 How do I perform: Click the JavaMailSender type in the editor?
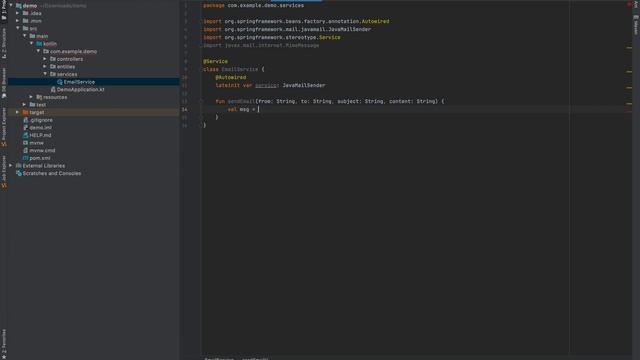pyautogui.click(x=304, y=85)
